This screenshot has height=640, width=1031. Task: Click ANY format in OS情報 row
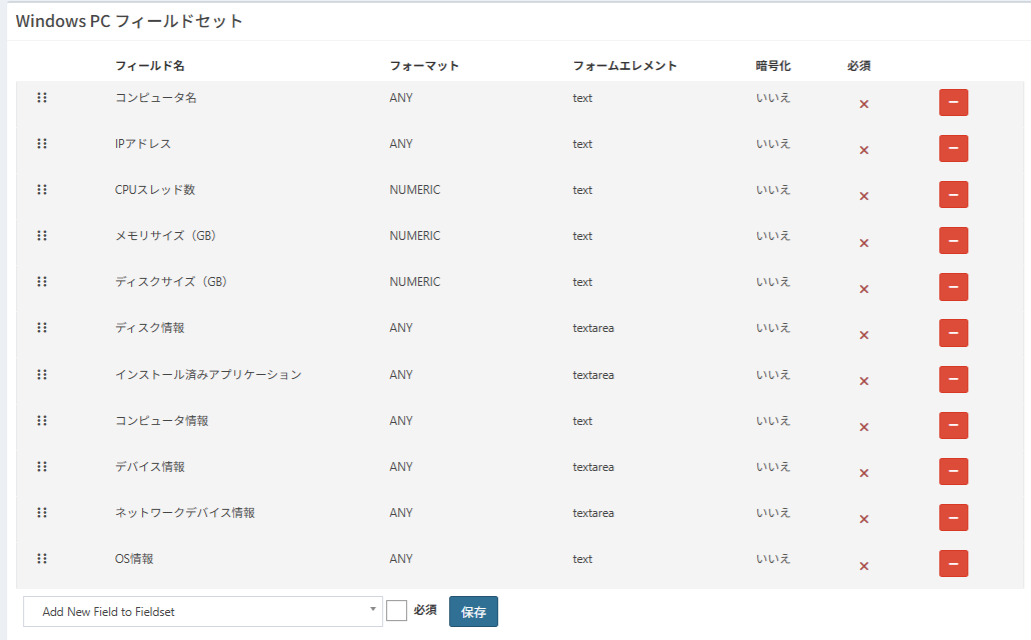point(401,558)
